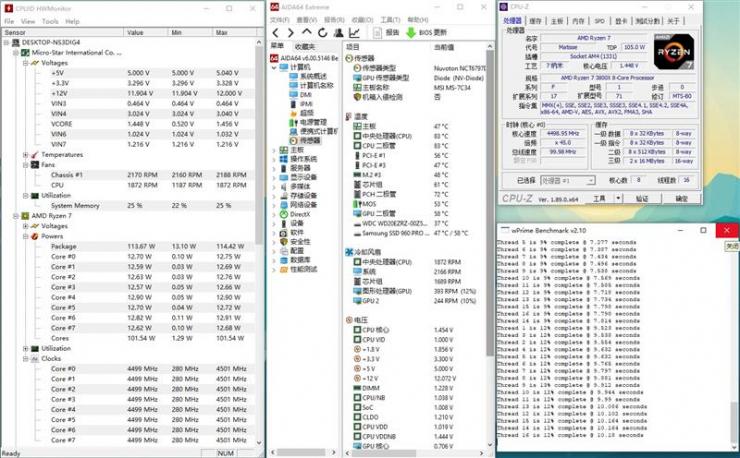Click the AIDA64 sensor list vertical scrollbar
The width and height of the screenshot is (740, 458).
[489, 248]
